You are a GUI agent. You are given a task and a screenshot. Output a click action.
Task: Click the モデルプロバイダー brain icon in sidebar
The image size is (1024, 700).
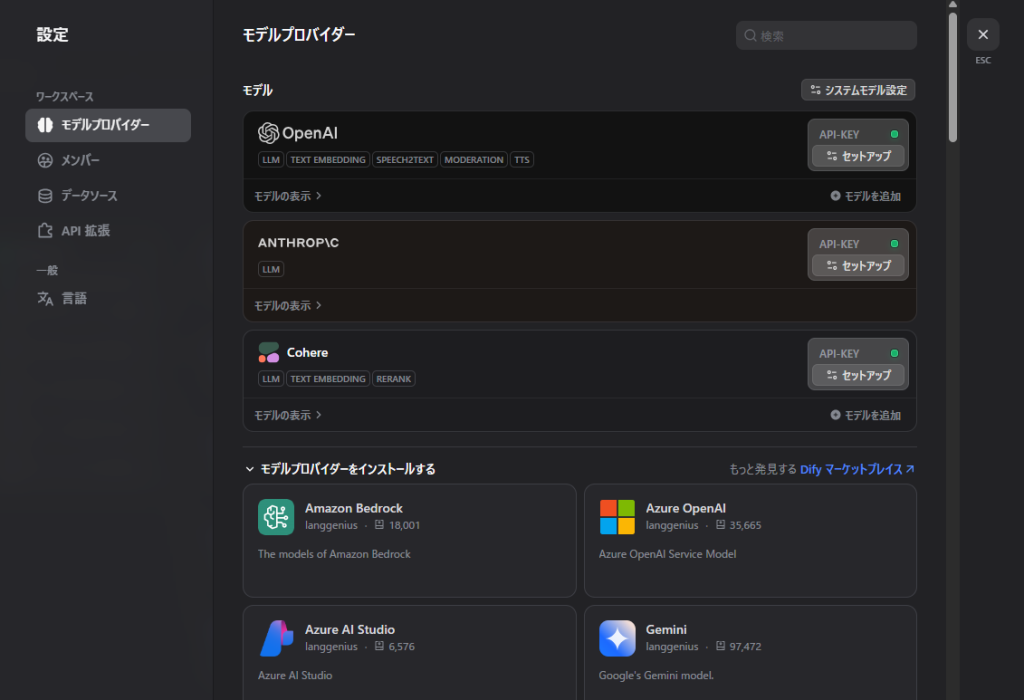pyautogui.click(x=45, y=125)
